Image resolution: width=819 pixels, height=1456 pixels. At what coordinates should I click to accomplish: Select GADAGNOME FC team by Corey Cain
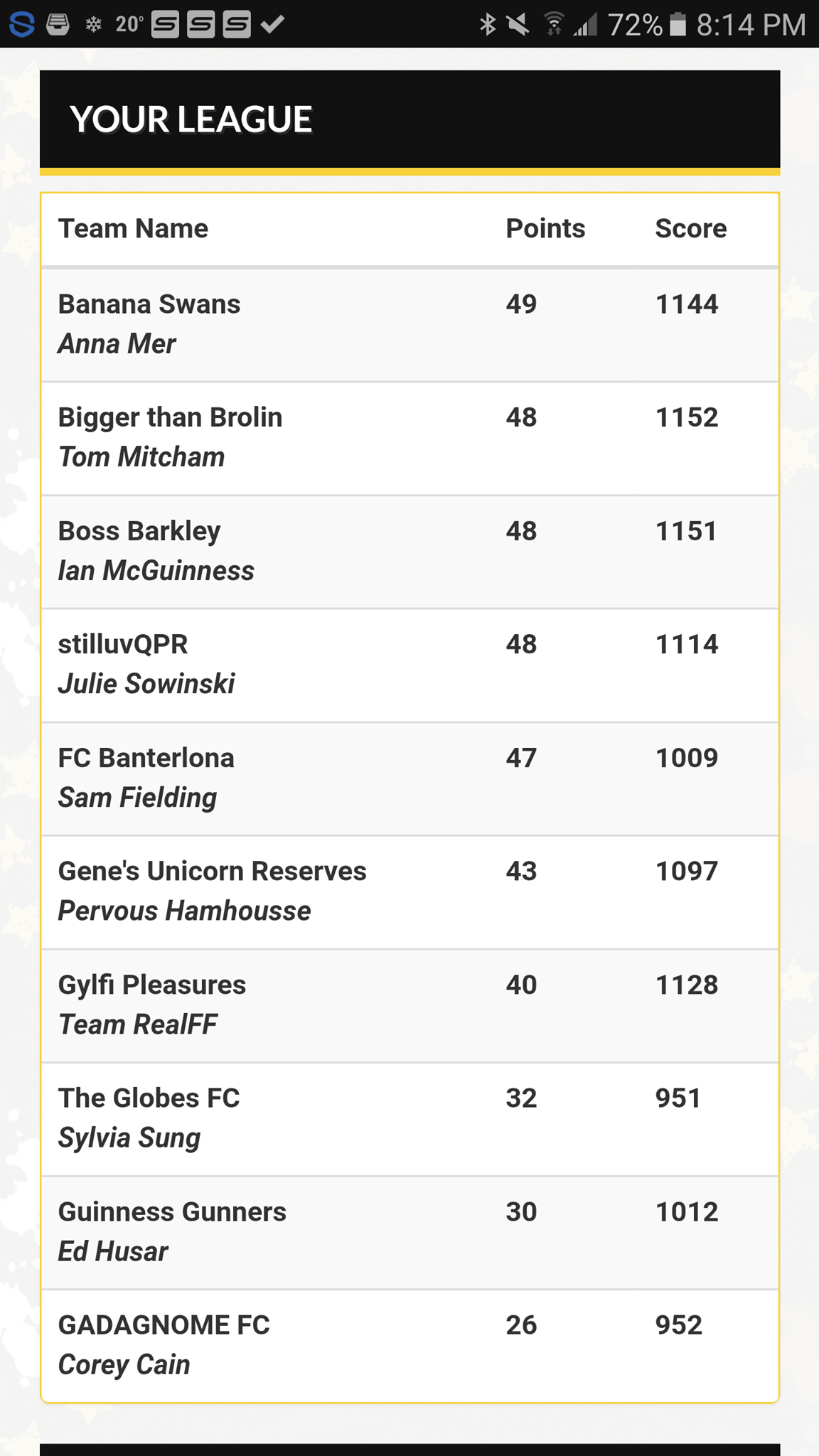409,1346
